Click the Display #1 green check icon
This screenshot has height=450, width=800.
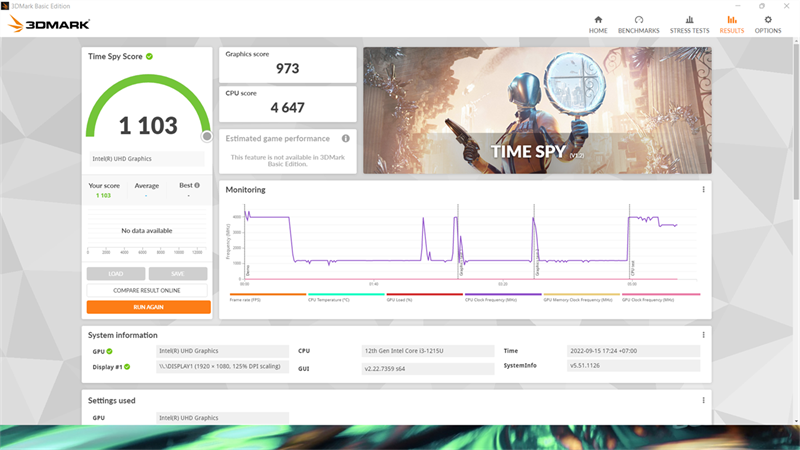coord(127,366)
